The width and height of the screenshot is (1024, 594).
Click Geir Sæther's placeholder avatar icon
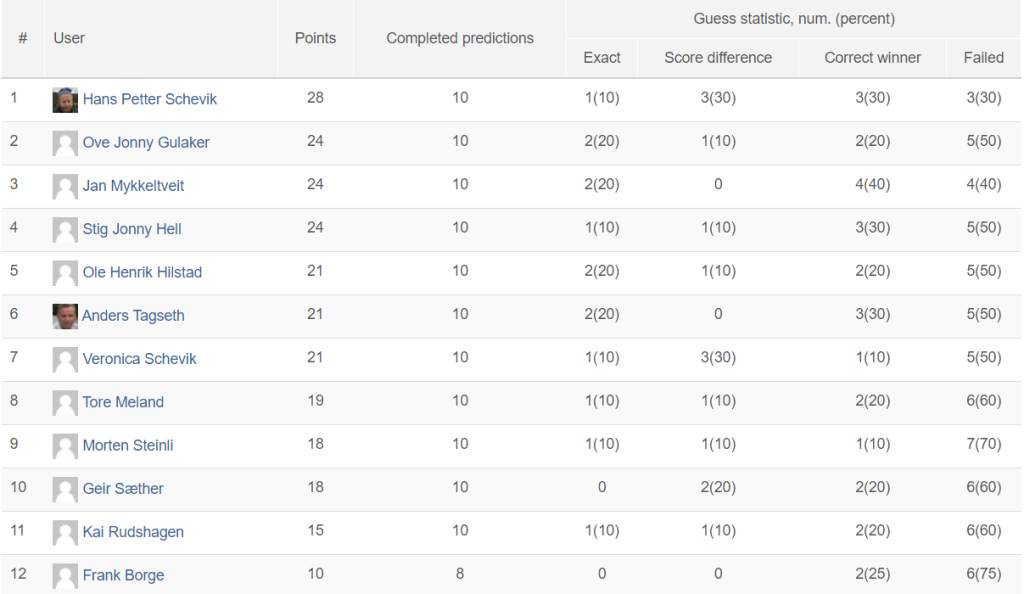click(x=65, y=489)
